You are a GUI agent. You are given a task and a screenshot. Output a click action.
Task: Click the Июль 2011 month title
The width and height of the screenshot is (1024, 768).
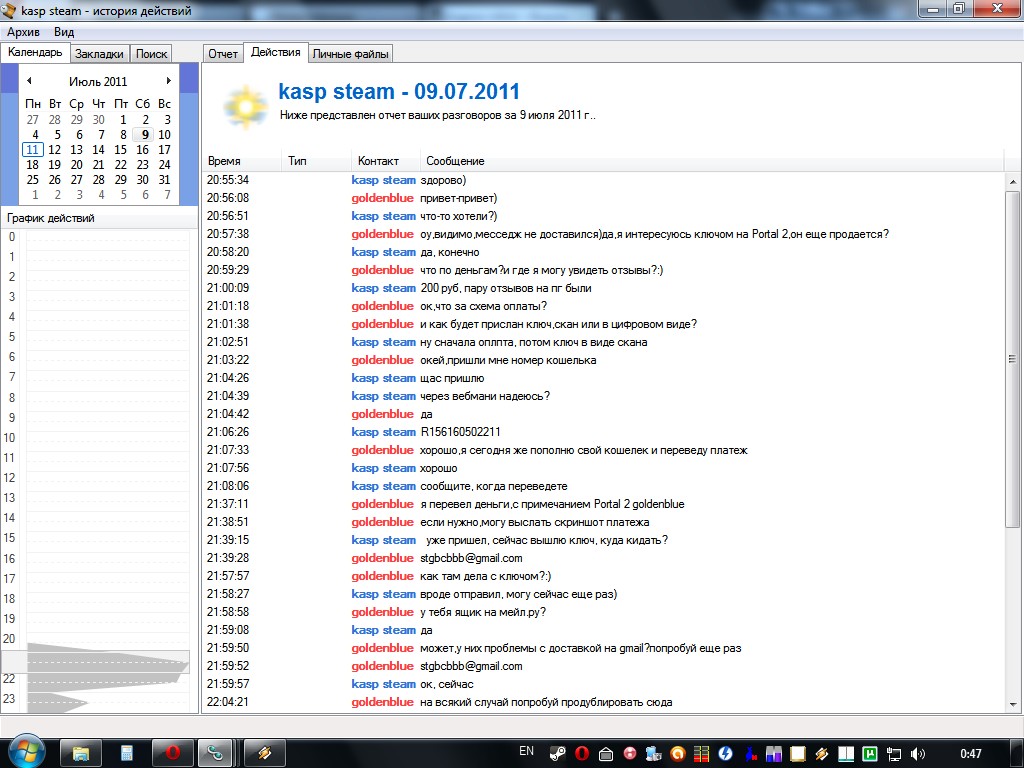tap(98, 81)
